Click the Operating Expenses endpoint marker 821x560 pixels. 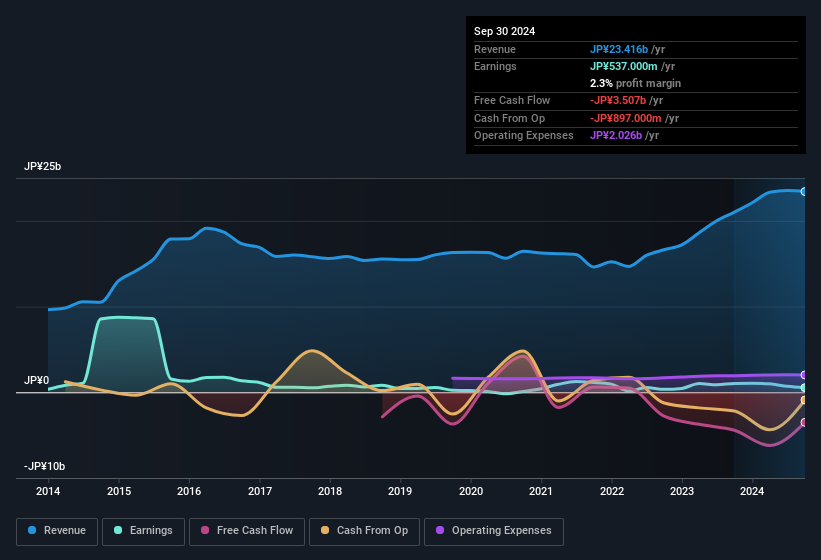click(x=804, y=375)
